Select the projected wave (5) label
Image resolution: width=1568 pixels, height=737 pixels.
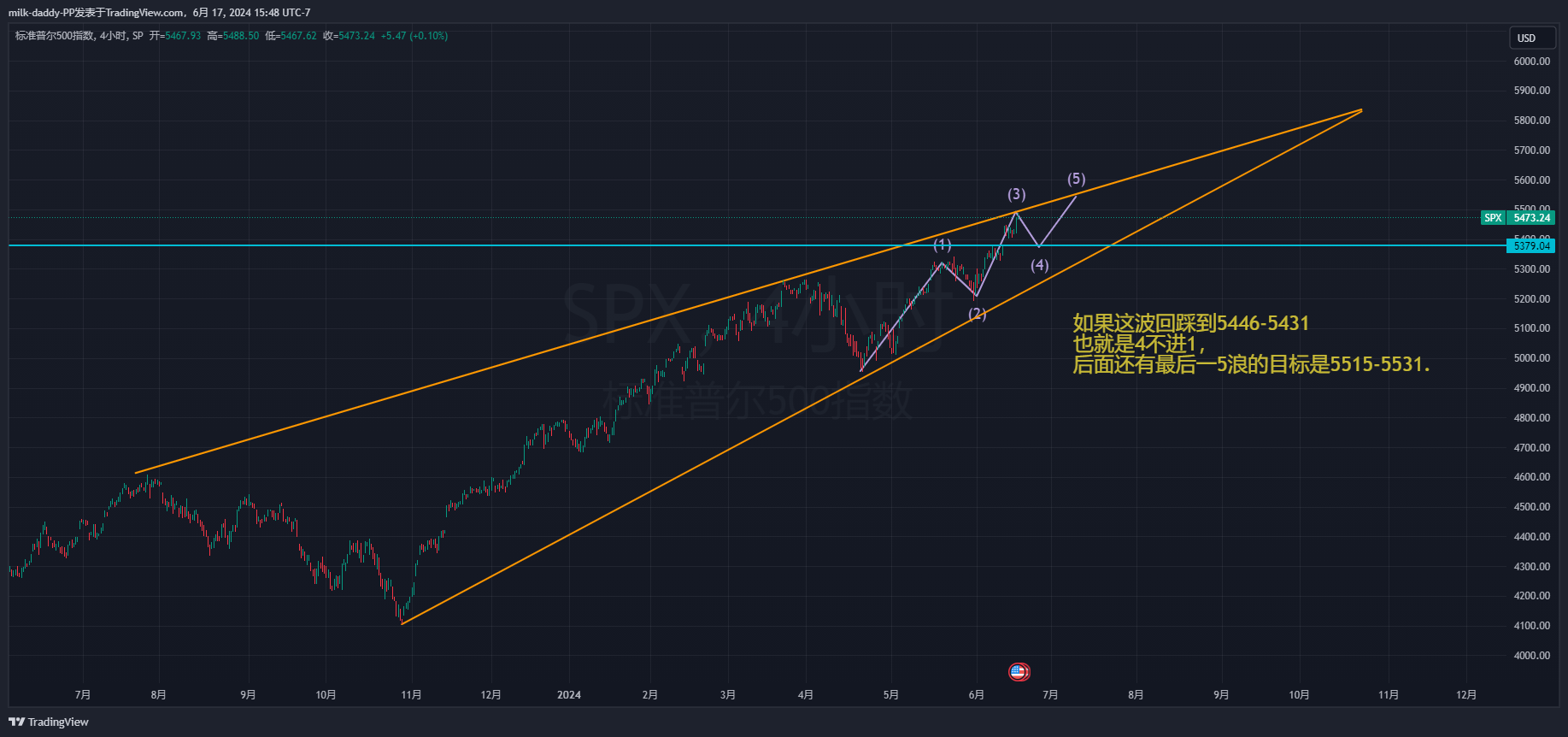click(1076, 179)
